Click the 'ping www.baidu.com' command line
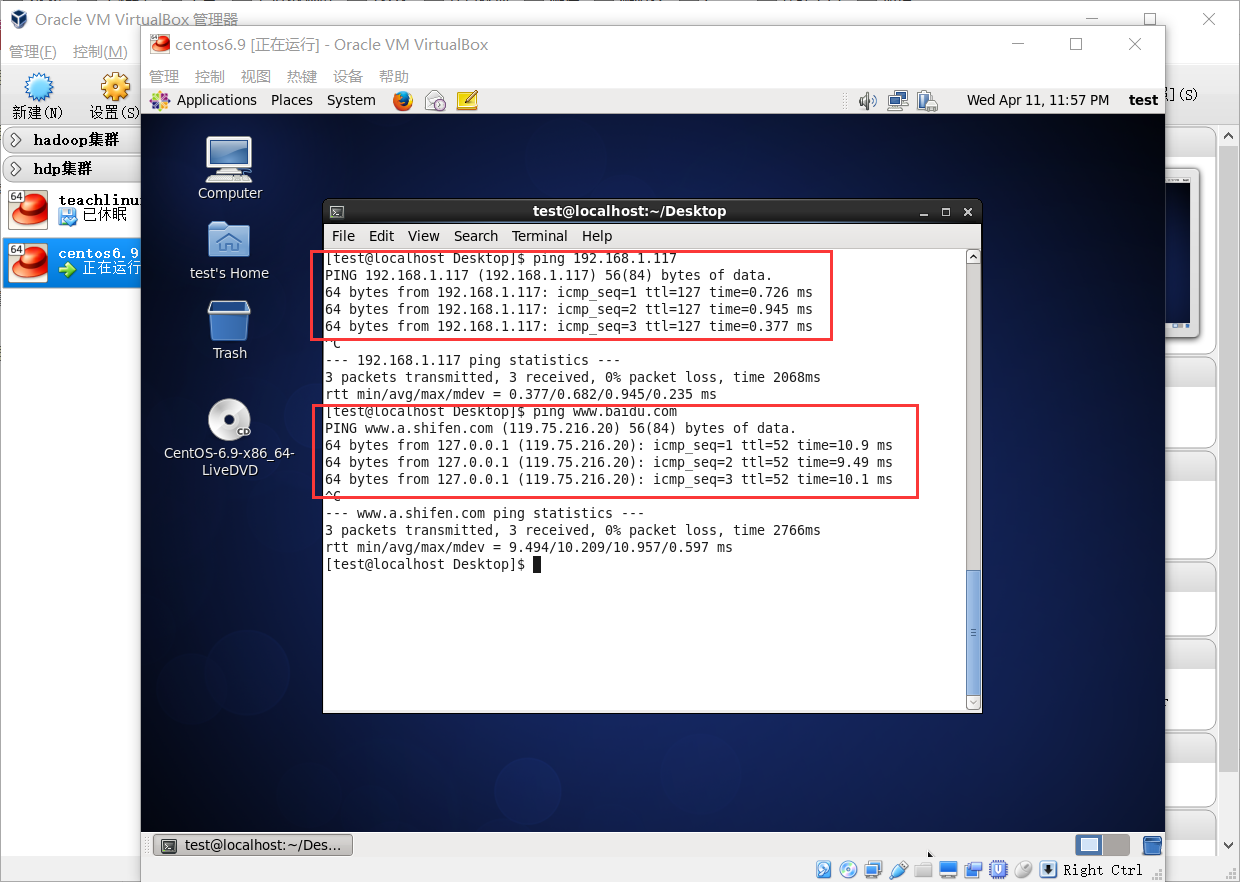This screenshot has height=882, width=1240. 501,411
